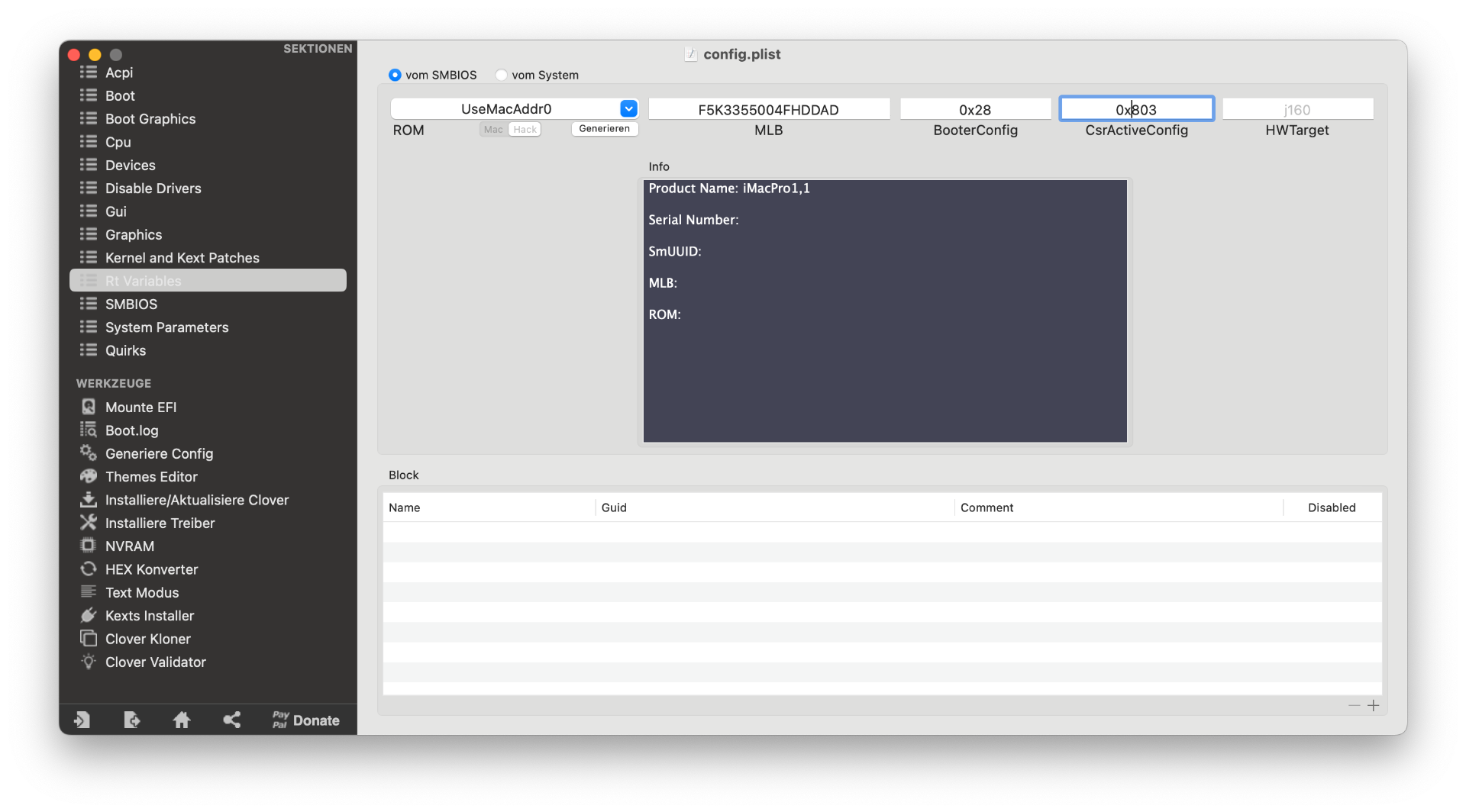
Task: Open the Boot section
Action: click(120, 95)
